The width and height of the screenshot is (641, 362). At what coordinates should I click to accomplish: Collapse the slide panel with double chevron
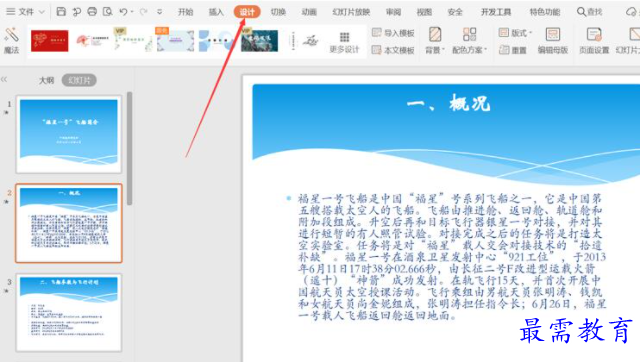coord(4,79)
